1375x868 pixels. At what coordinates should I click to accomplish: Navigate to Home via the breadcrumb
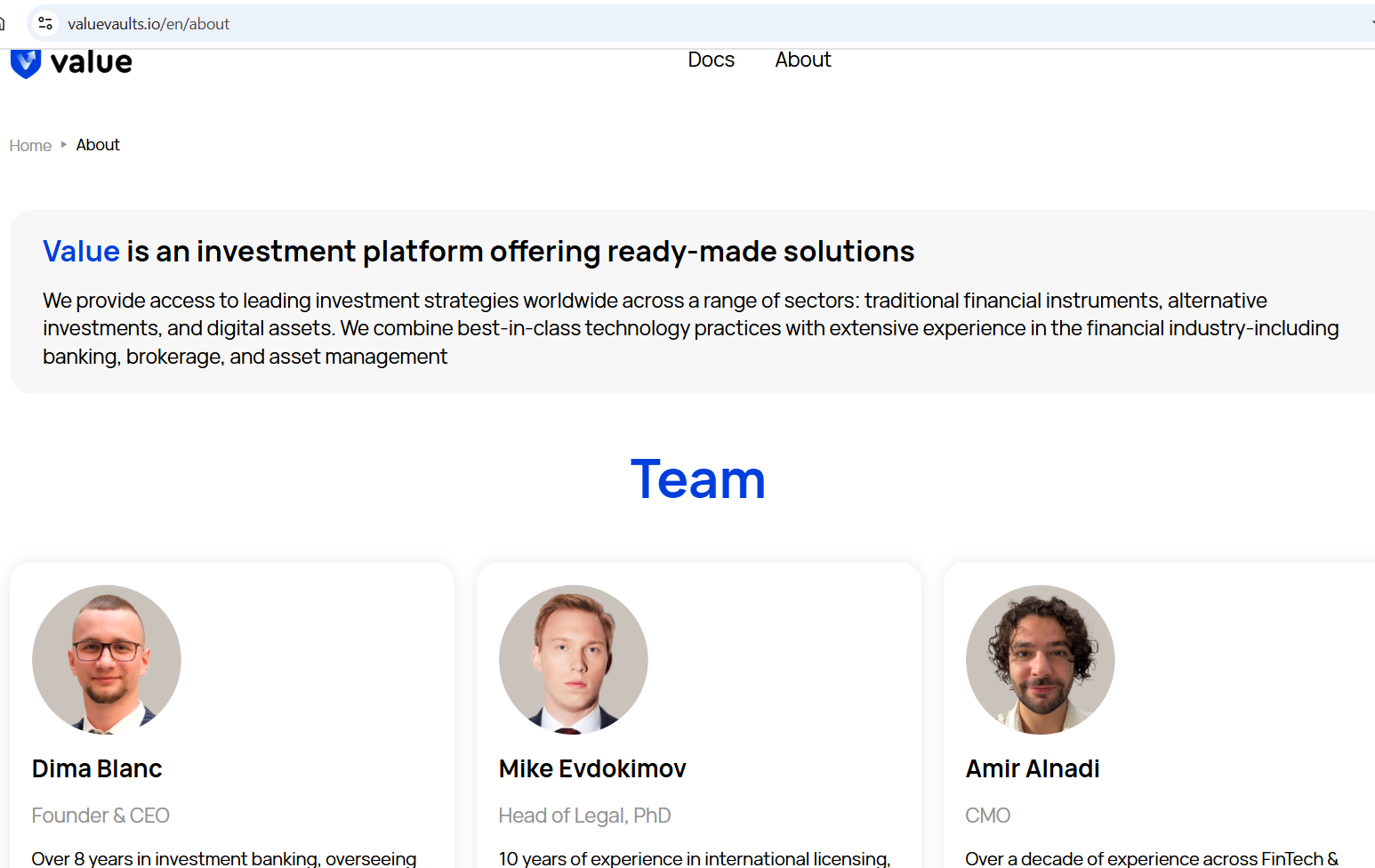click(x=30, y=145)
